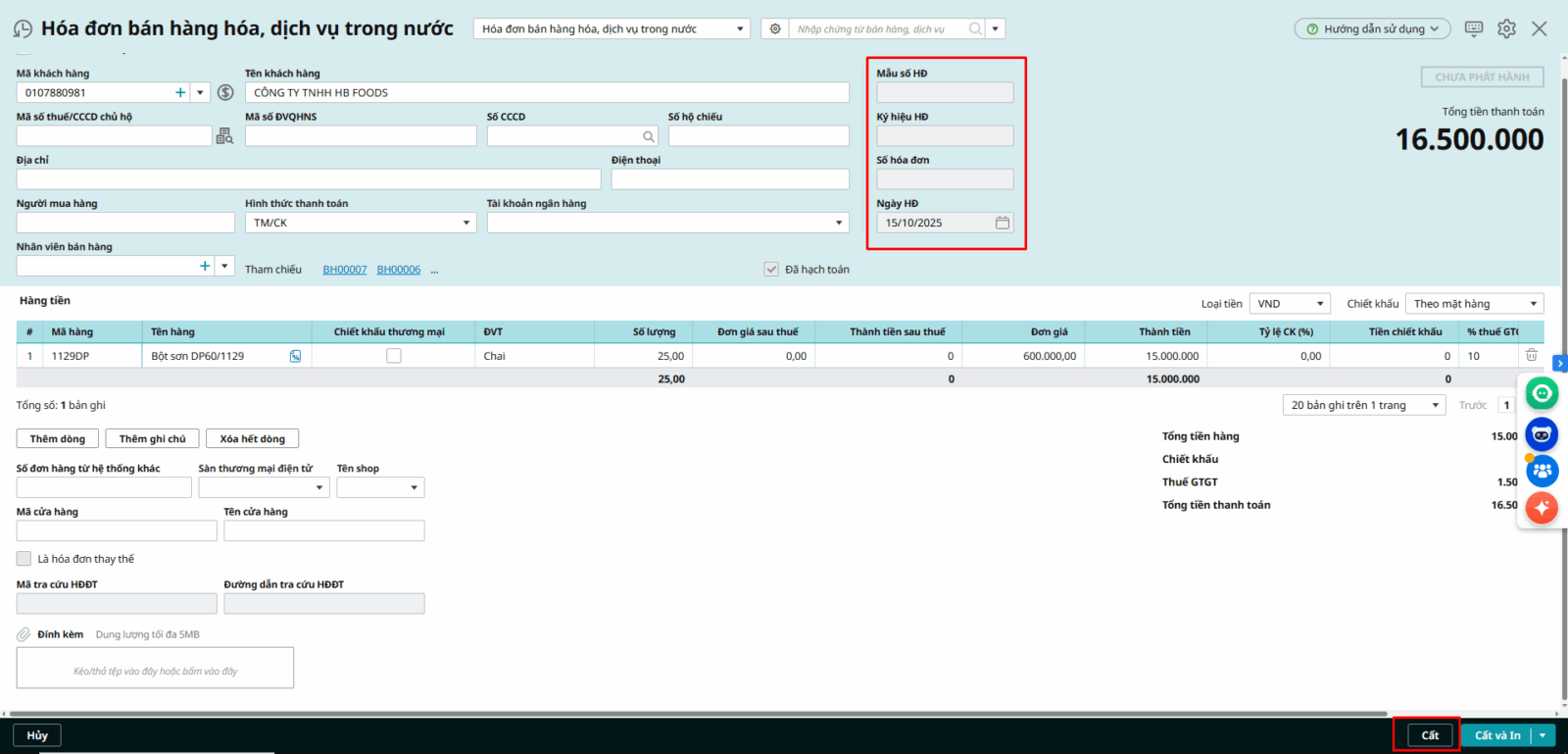This screenshot has height=754, width=1568.
Task: Open the Loại tiền VND dropdown
Action: (x=1319, y=304)
